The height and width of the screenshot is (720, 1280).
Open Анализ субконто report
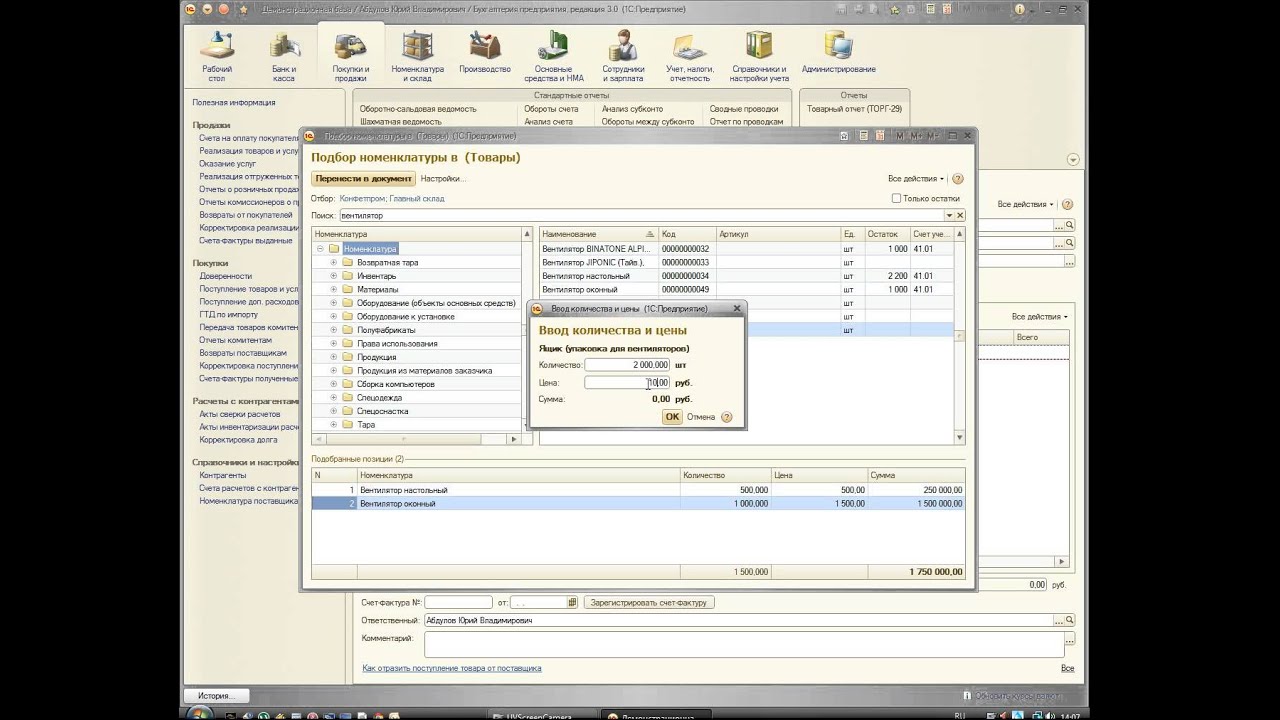(x=632, y=109)
